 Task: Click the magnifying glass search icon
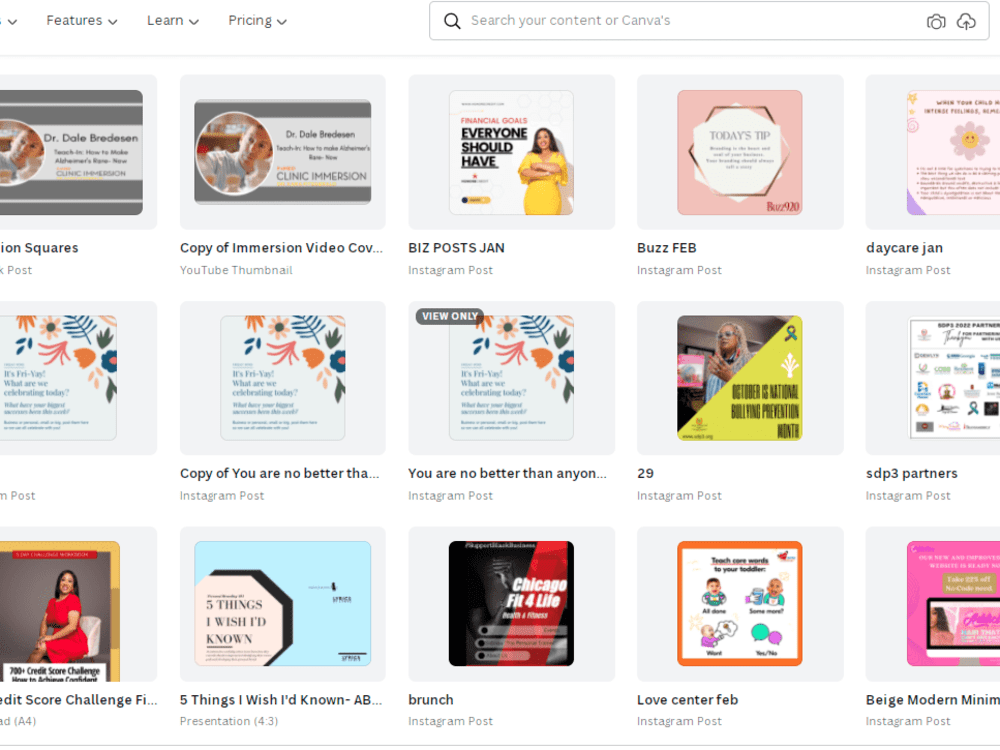coord(452,21)
